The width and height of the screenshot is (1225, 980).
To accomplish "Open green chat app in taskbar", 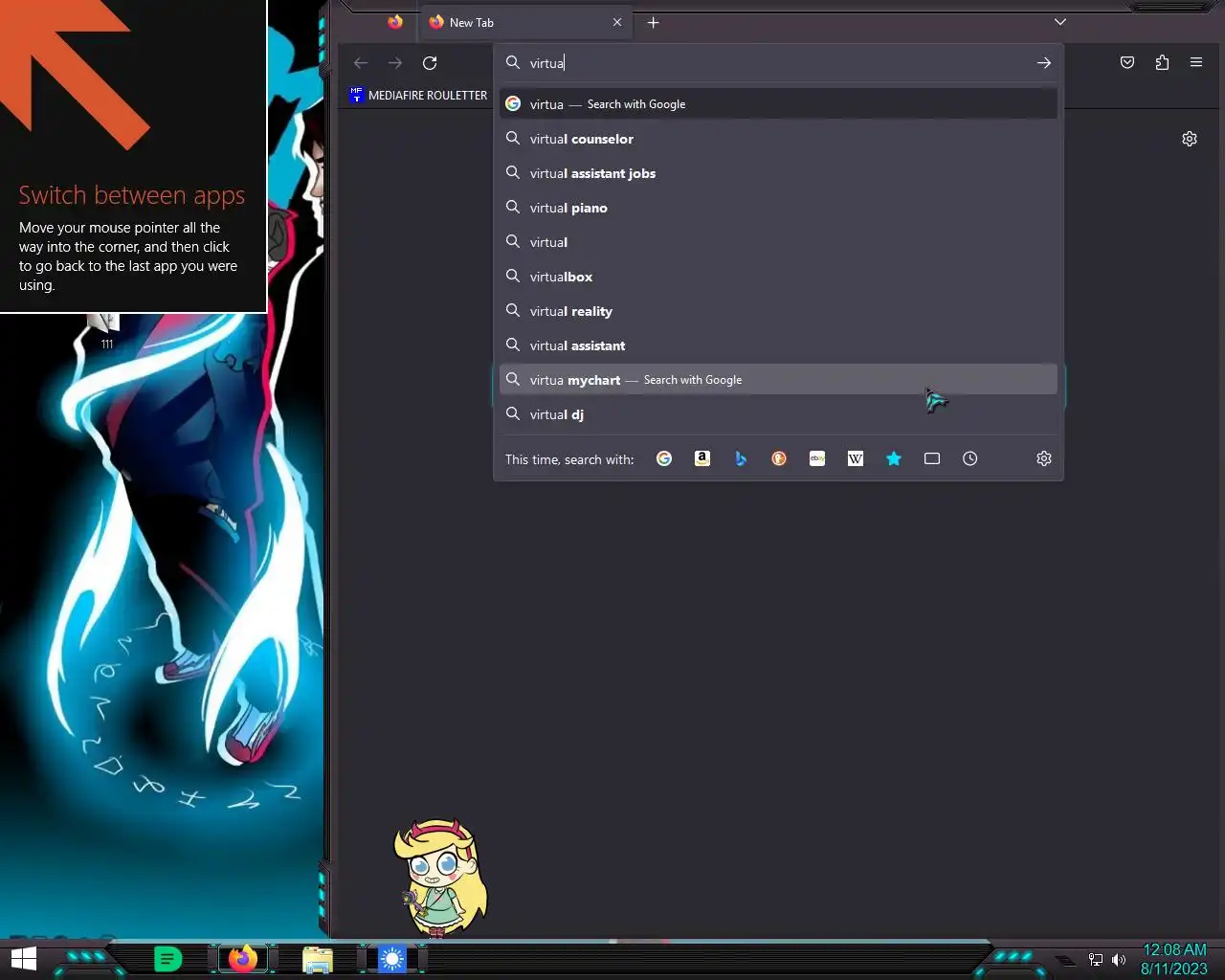I will [167, 959].
